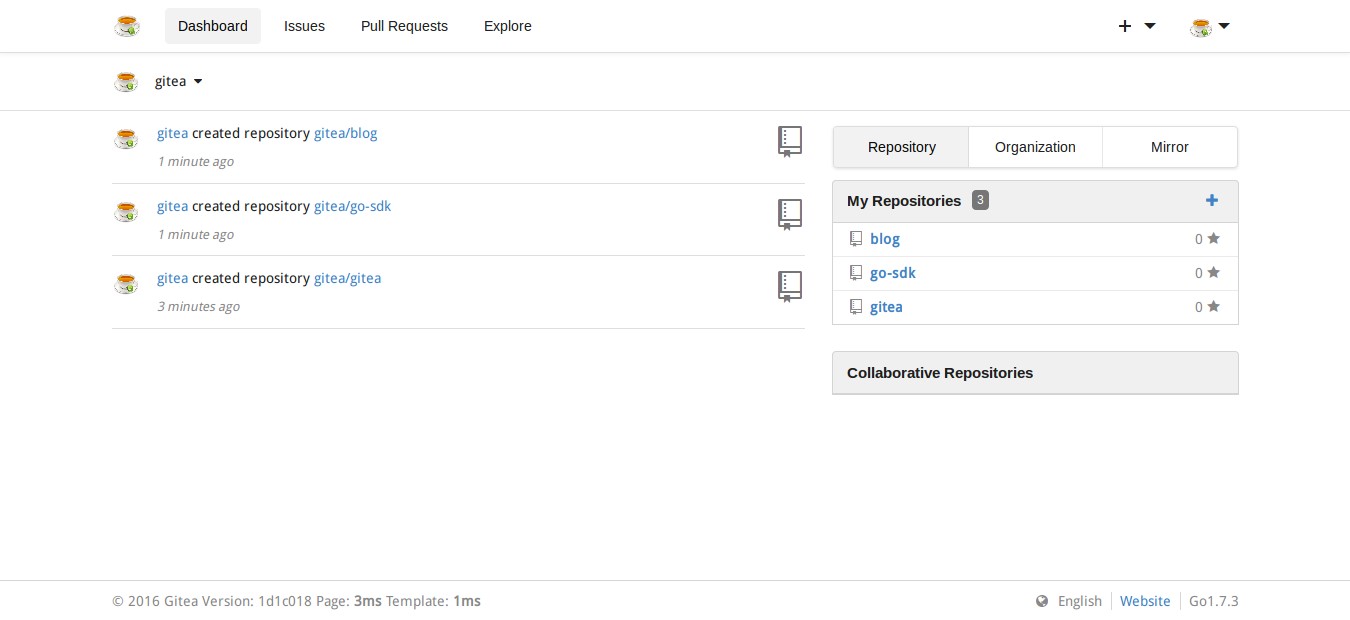Screen dimensions: 1350x620
Task: Expand the gitea context switcher dropdown
Action: click(x=178, y=81)
